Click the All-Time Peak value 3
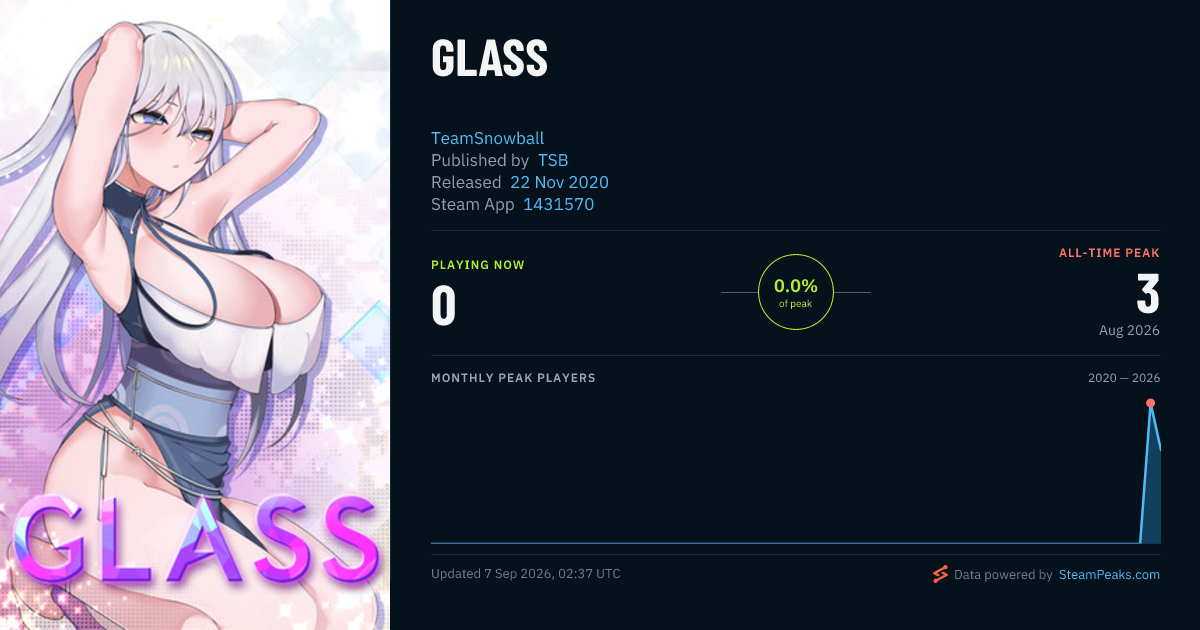The height and width of the screenshot is (630, 1200). coord(1148,293)
